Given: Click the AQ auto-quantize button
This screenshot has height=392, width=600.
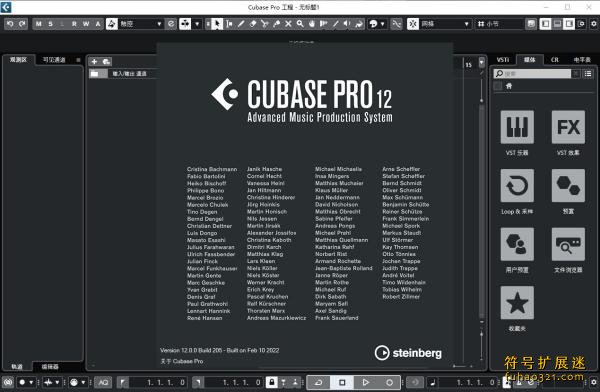Looking at the screenshot, I should click(103, 382).
